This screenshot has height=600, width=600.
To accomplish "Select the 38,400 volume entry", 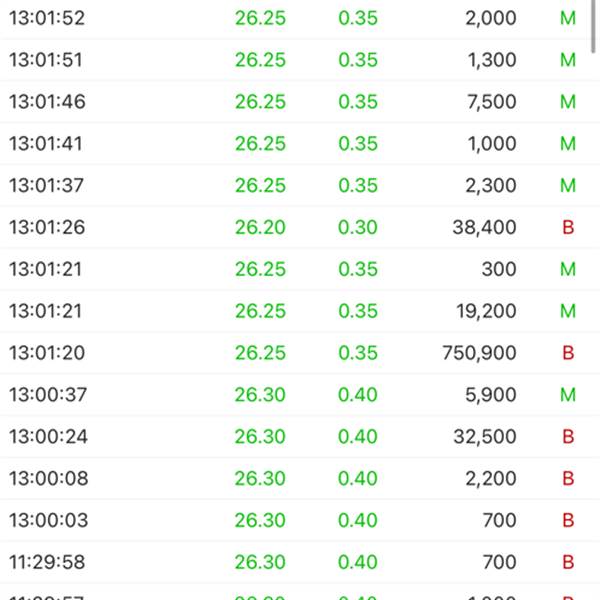I will (484, 227).
